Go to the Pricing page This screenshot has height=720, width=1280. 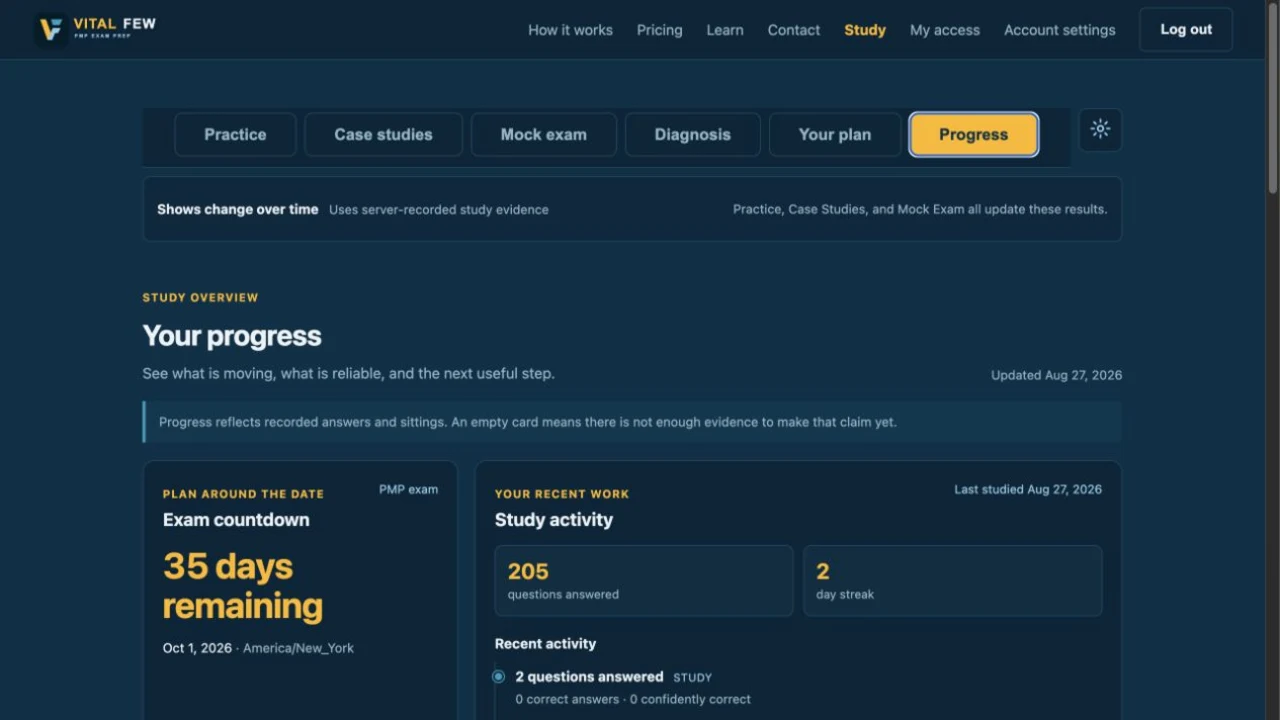(660, 30)
